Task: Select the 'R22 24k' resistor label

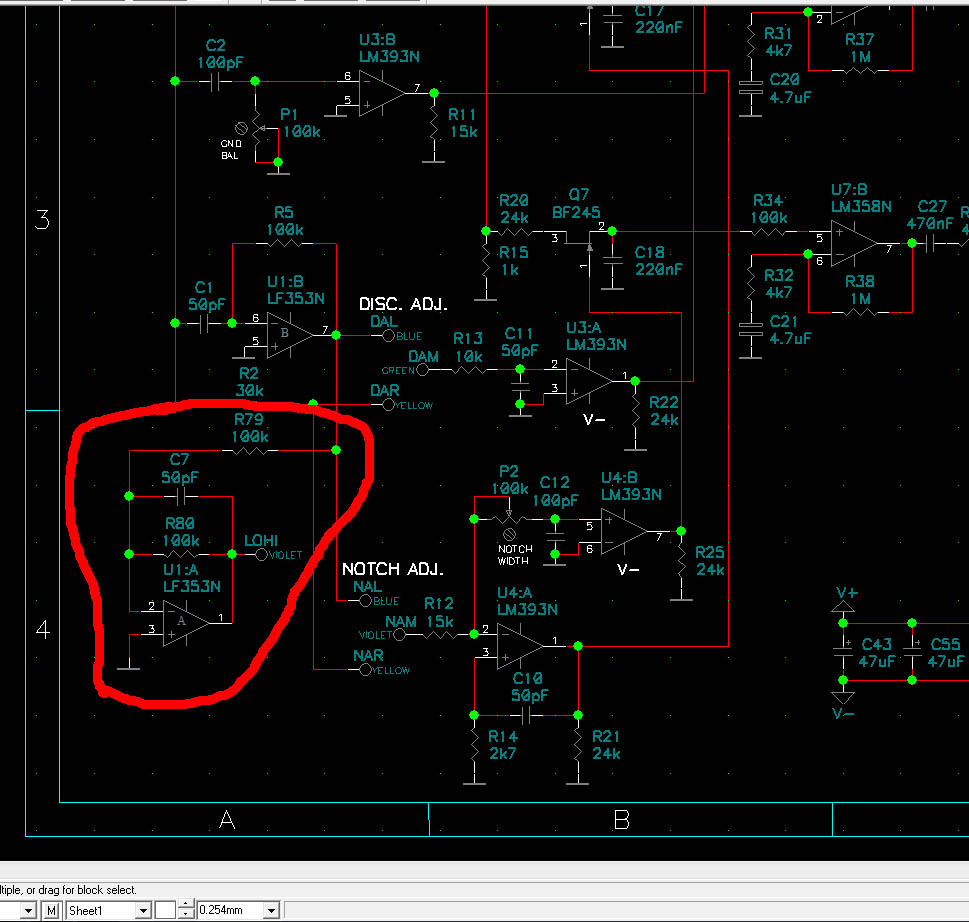Action: [664, 411]
